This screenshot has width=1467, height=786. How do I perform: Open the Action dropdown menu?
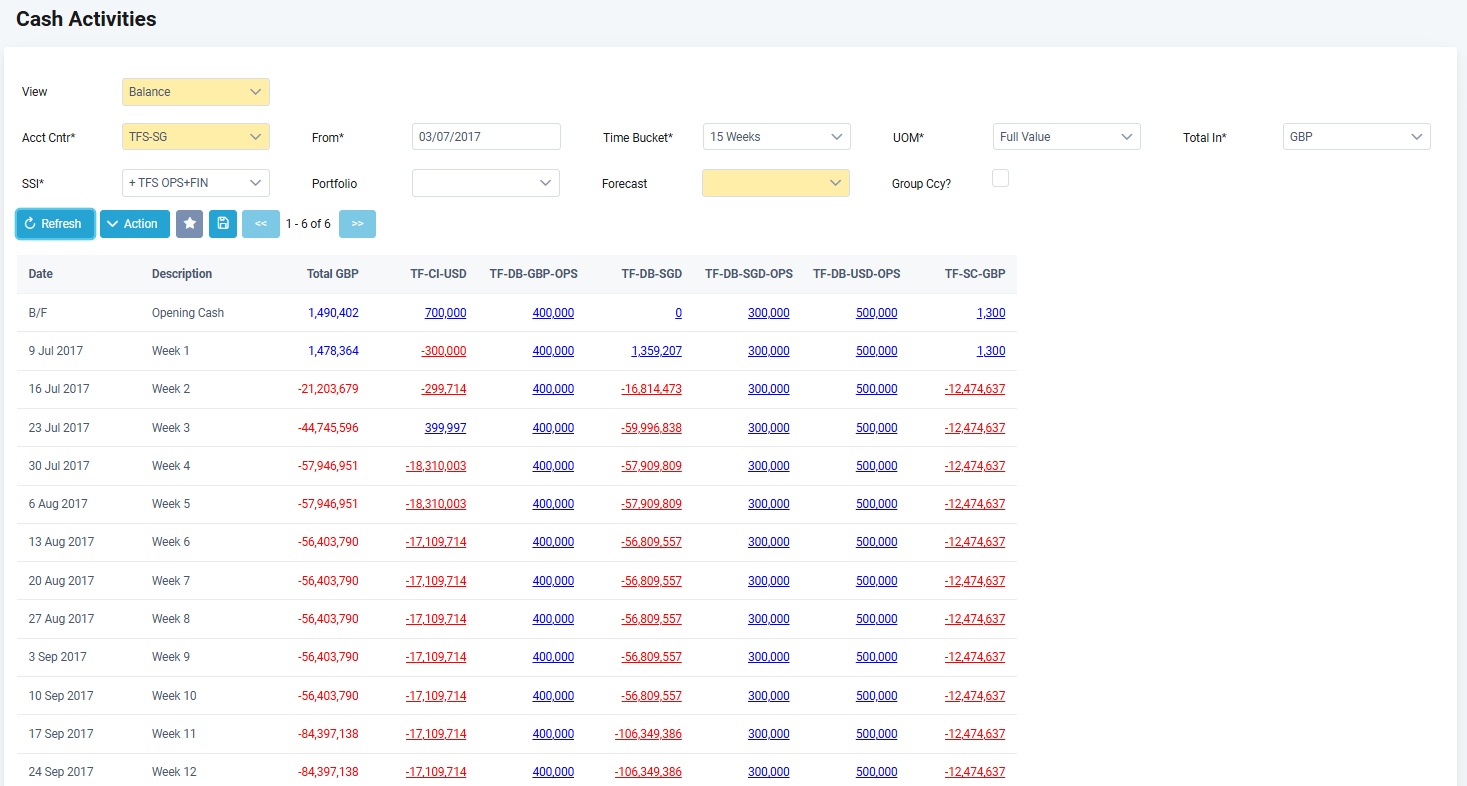134,224
